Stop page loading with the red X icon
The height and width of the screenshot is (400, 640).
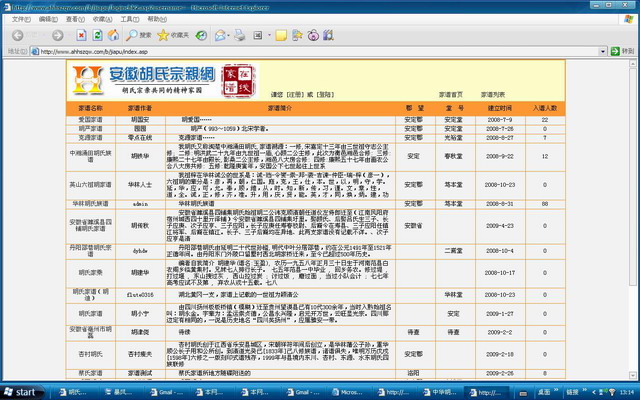point(81,36)
